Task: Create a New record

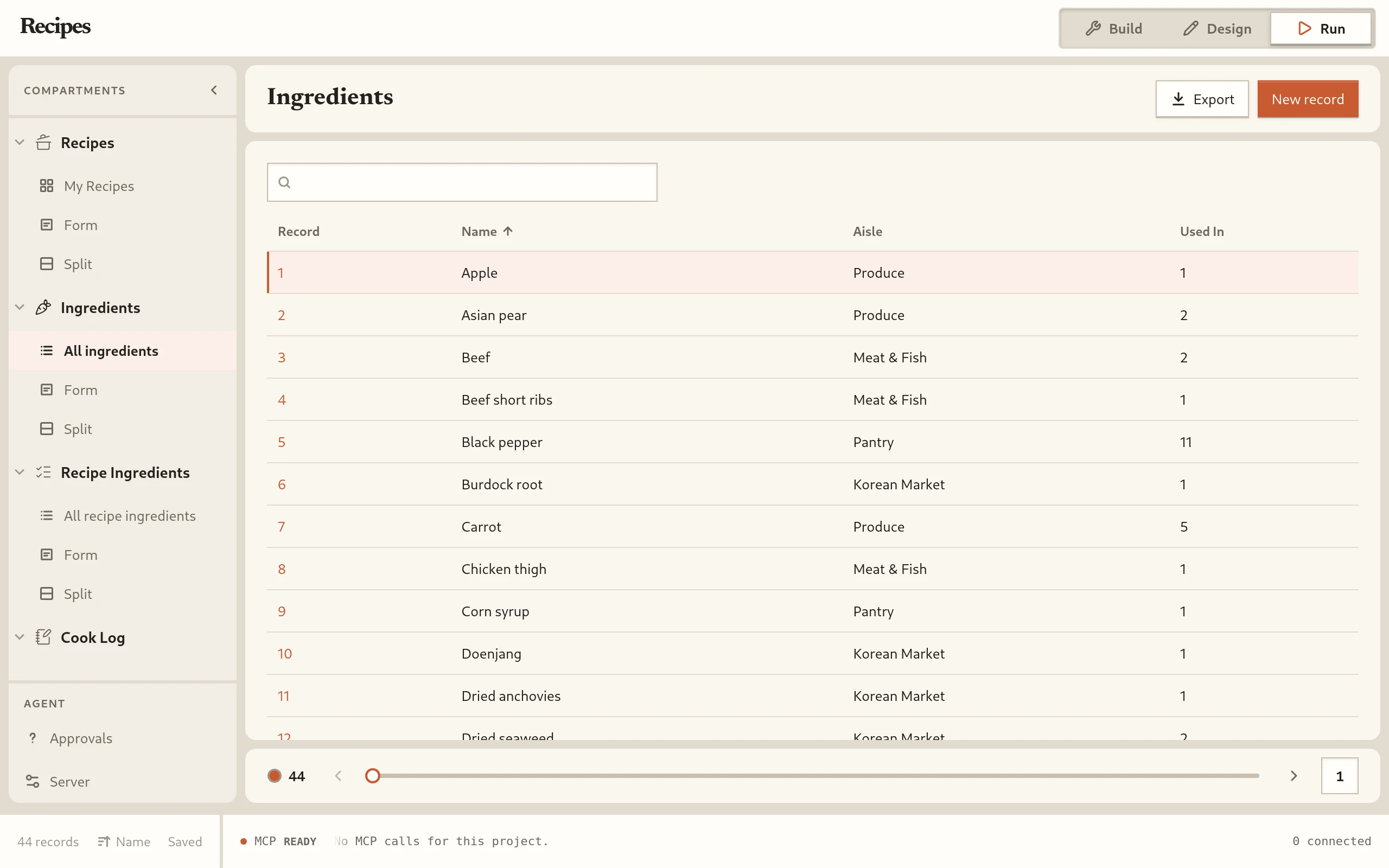Action: tap(1308, 99)
